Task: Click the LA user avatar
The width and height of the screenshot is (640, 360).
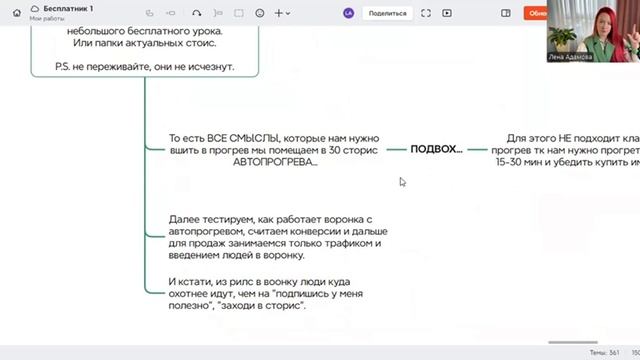Action: point(349,13)
